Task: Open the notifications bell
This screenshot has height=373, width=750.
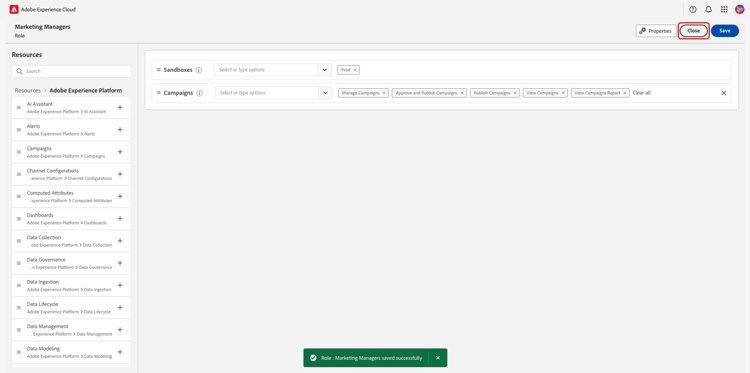Action: tap(708, 10)
